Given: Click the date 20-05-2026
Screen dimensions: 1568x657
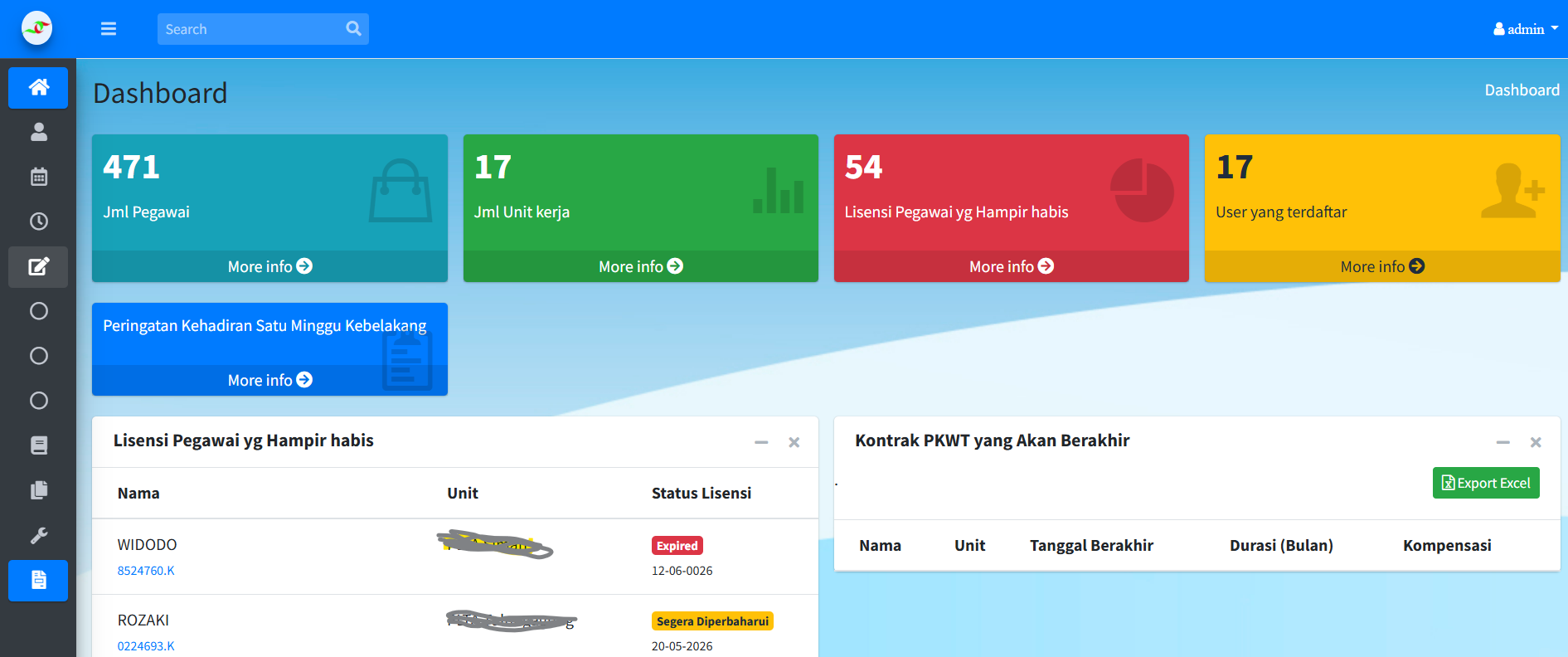Looking at the screenshot, I should click(x=682, y=646).
